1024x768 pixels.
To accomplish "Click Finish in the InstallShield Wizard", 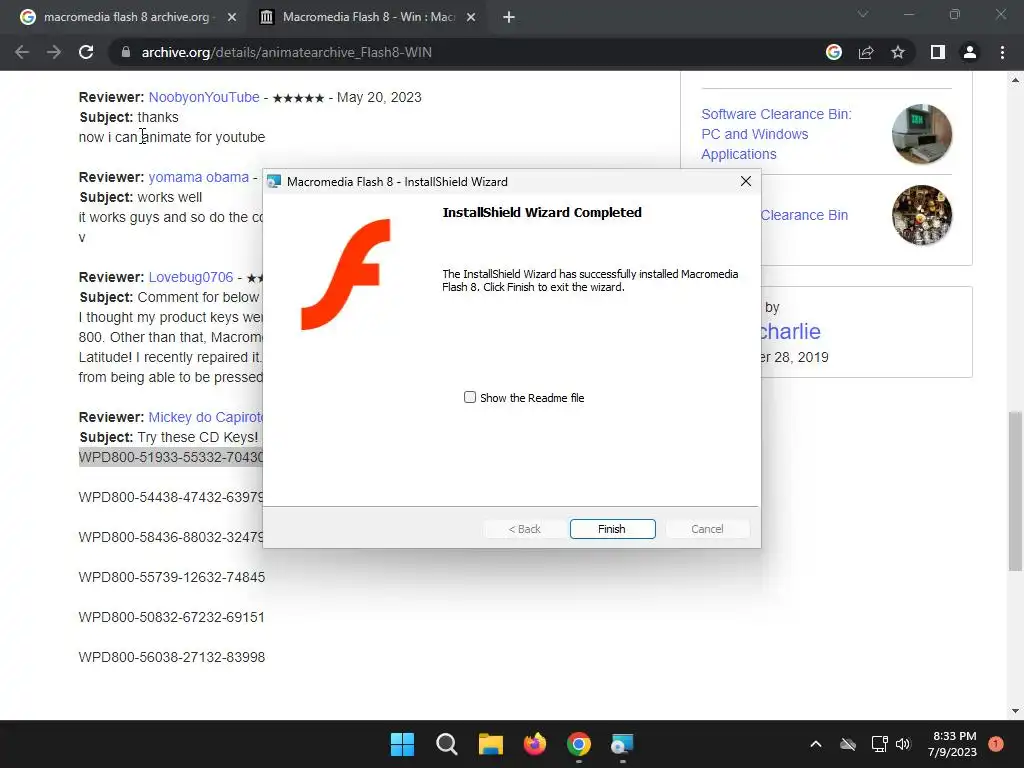I will coord(612,529).
